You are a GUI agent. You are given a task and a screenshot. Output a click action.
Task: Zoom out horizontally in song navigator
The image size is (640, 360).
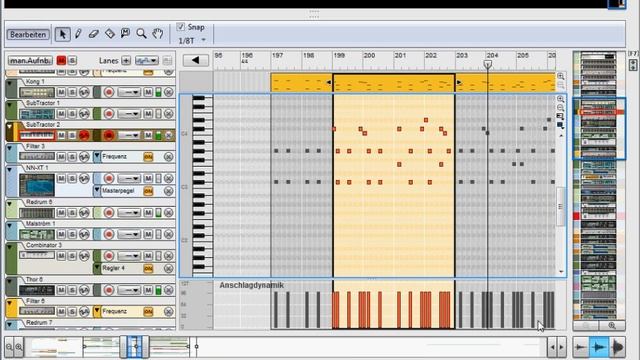coord(9,347)
